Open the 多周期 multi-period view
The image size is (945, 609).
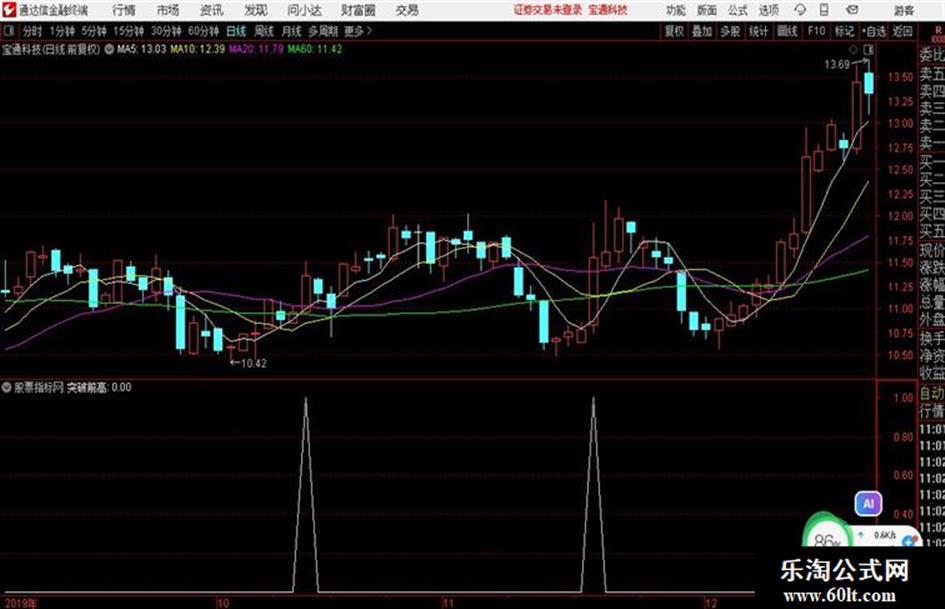click(x=323, y=31)
